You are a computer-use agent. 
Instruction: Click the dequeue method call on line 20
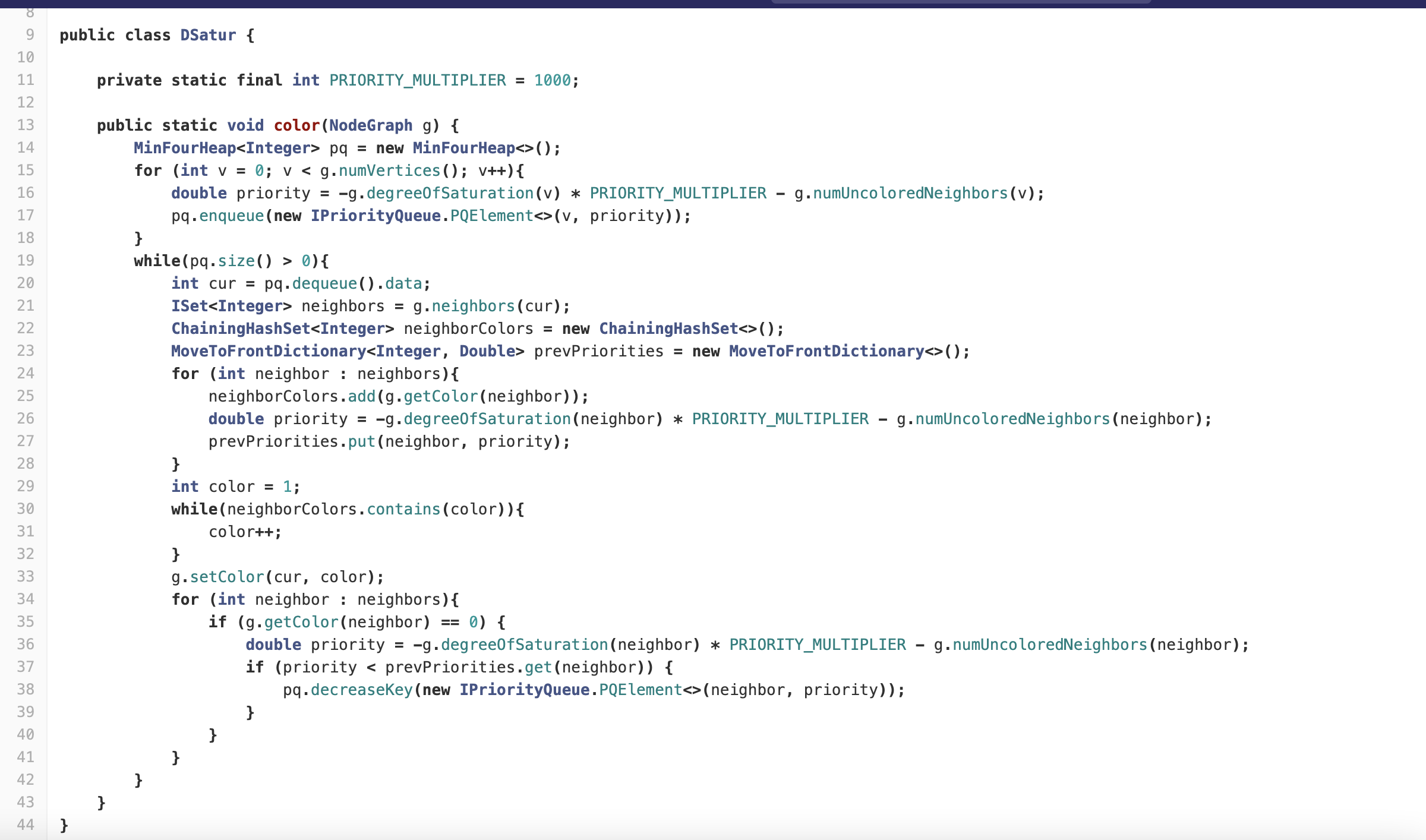pyautogui.click(x=324, y=283)
